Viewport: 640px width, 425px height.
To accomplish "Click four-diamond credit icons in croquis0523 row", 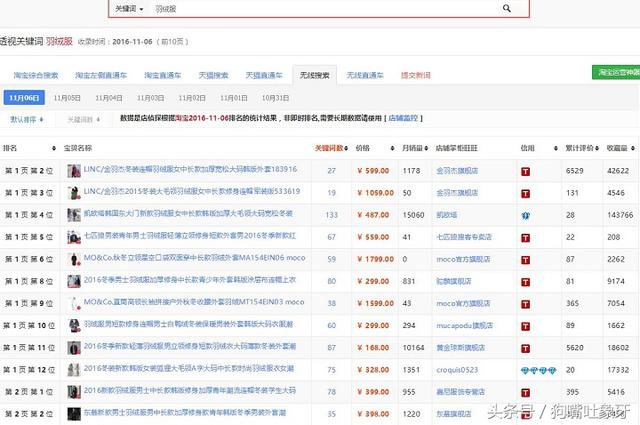I will [538, 370].
